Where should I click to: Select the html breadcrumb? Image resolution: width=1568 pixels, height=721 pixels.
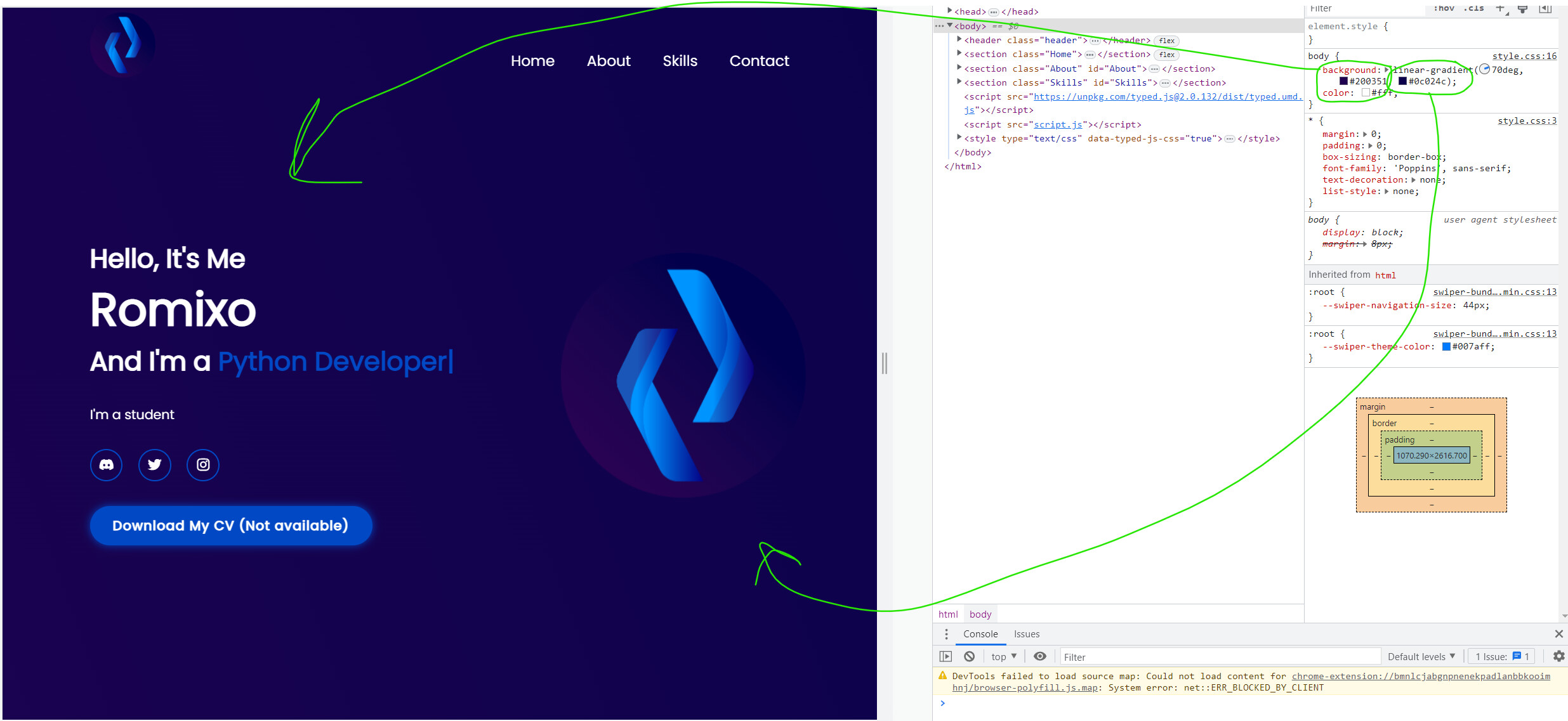point(948,614)
